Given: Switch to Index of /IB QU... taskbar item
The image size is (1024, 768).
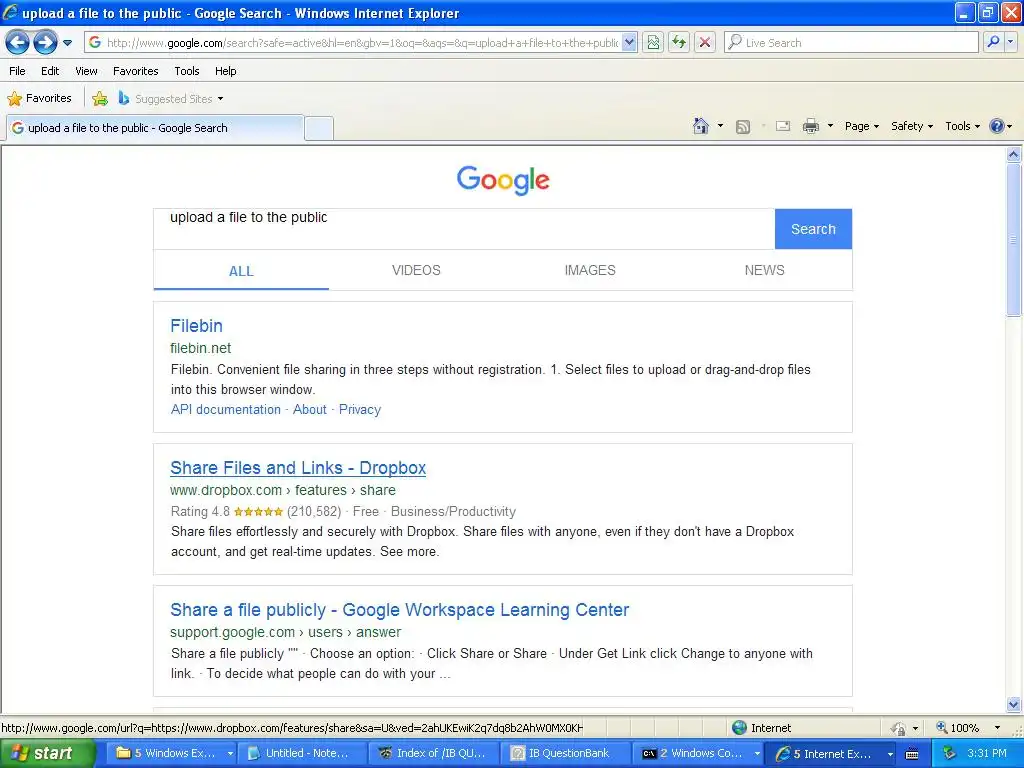Looking at the screenshot, I should tap(434, 754).
